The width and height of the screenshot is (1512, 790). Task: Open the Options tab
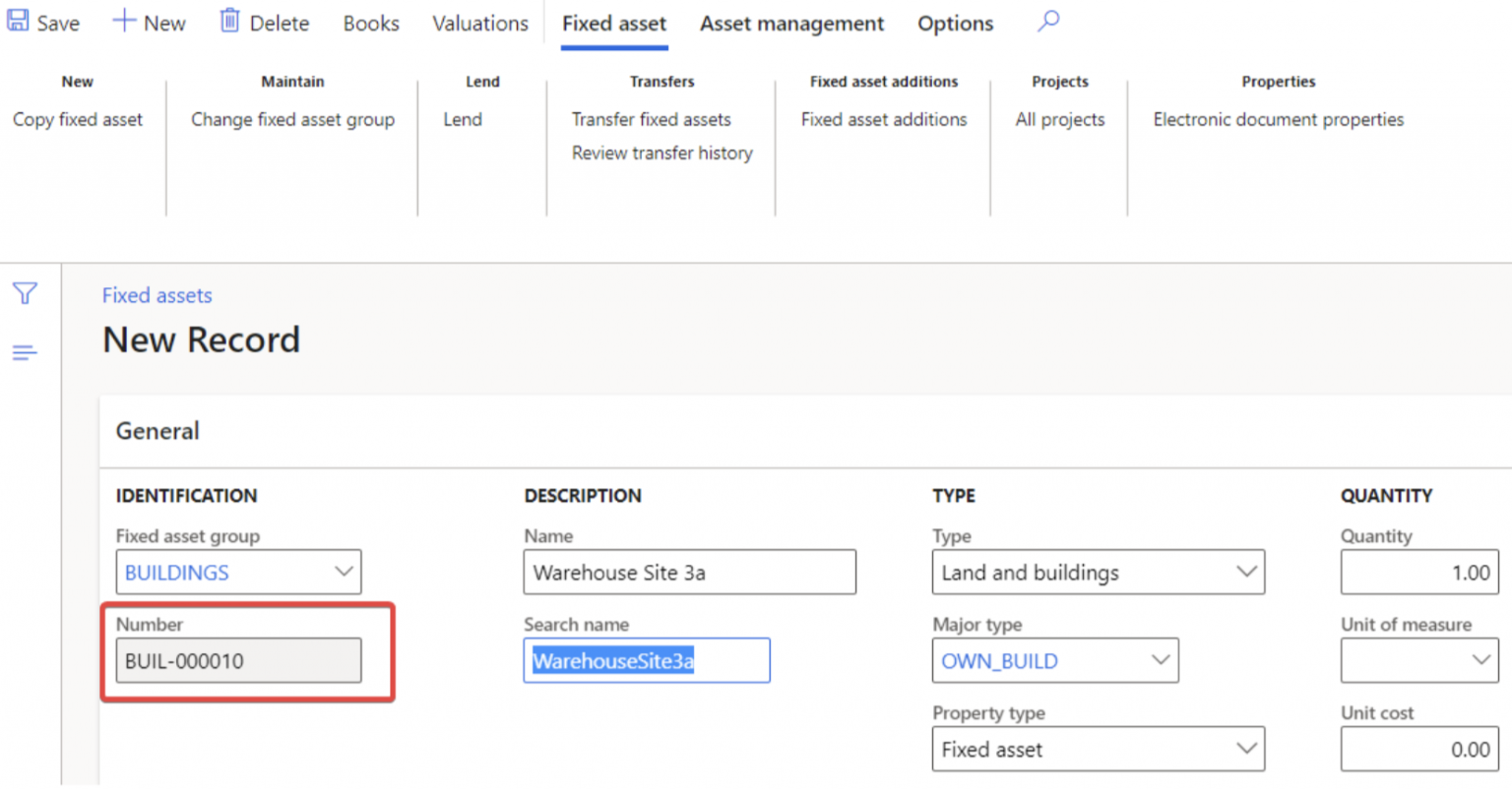point(954,23)
